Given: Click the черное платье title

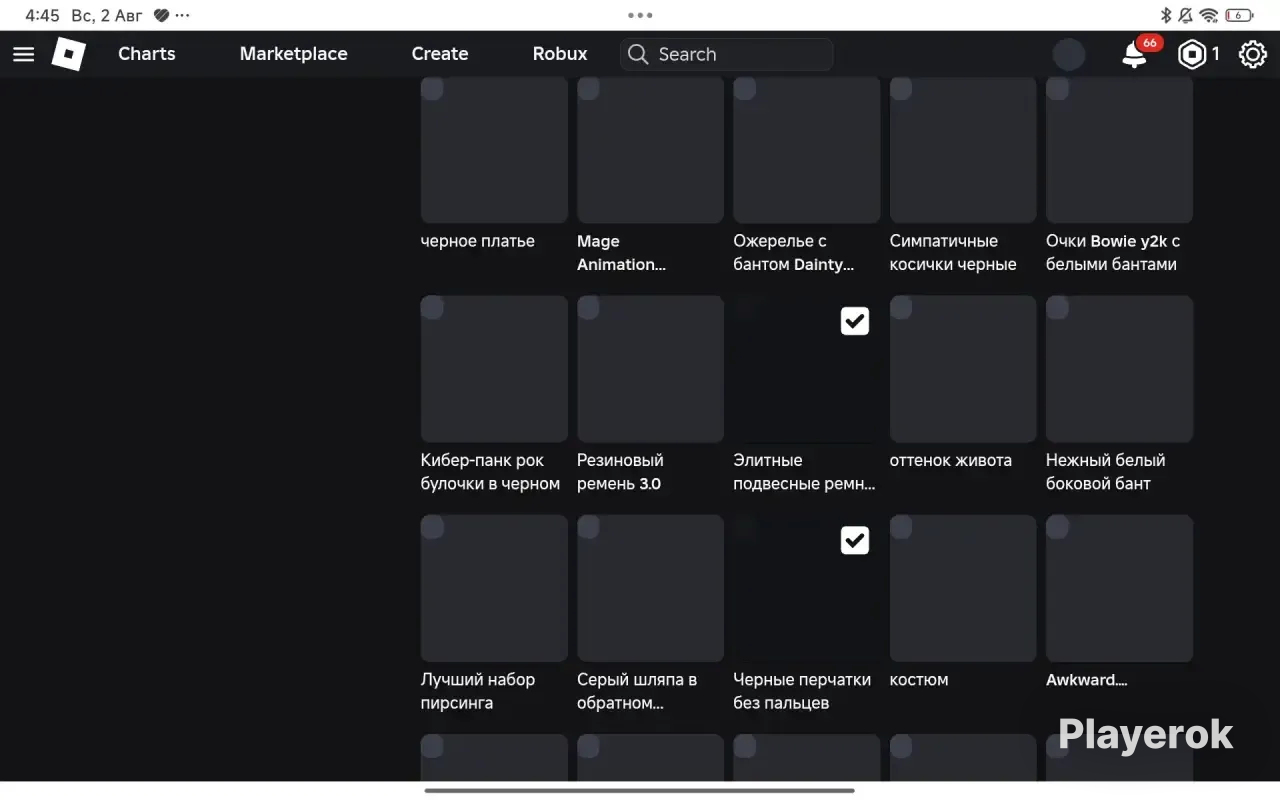Looking at the screenshot, I should click(478, 241).
